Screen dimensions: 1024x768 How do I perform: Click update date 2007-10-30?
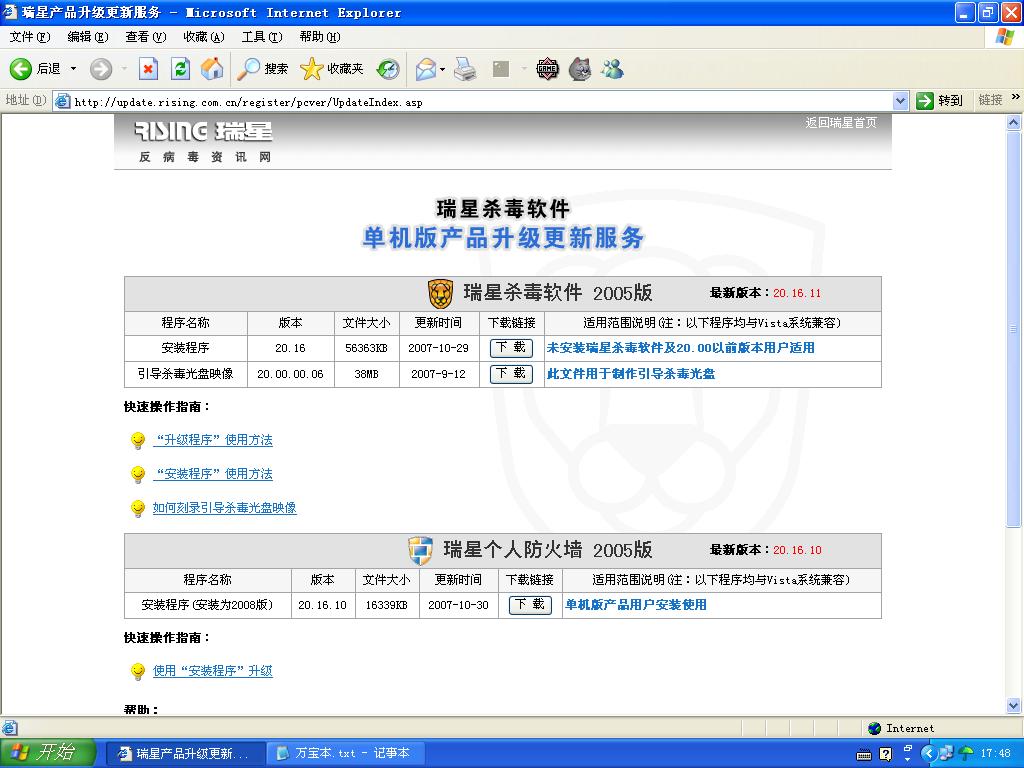(x=458, y=605)
